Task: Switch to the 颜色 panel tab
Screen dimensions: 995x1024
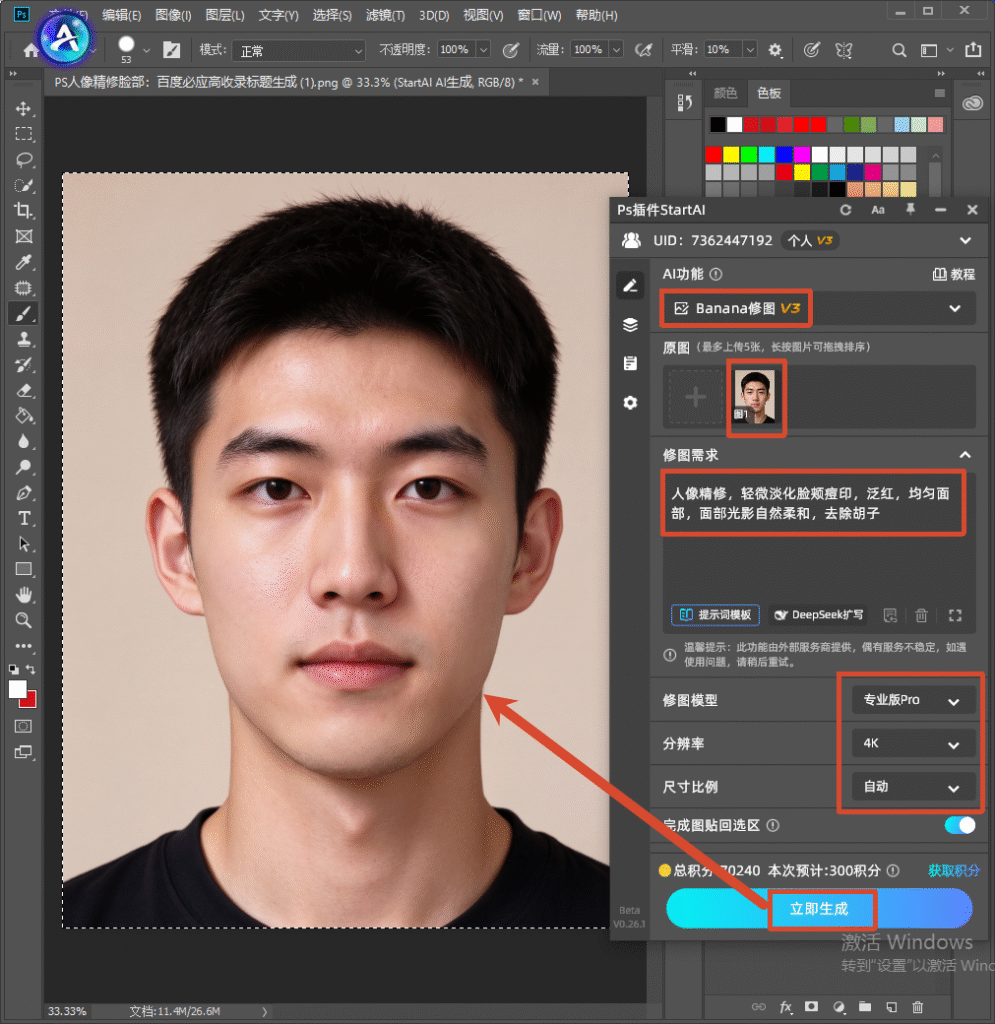Action: pos(725,93)
